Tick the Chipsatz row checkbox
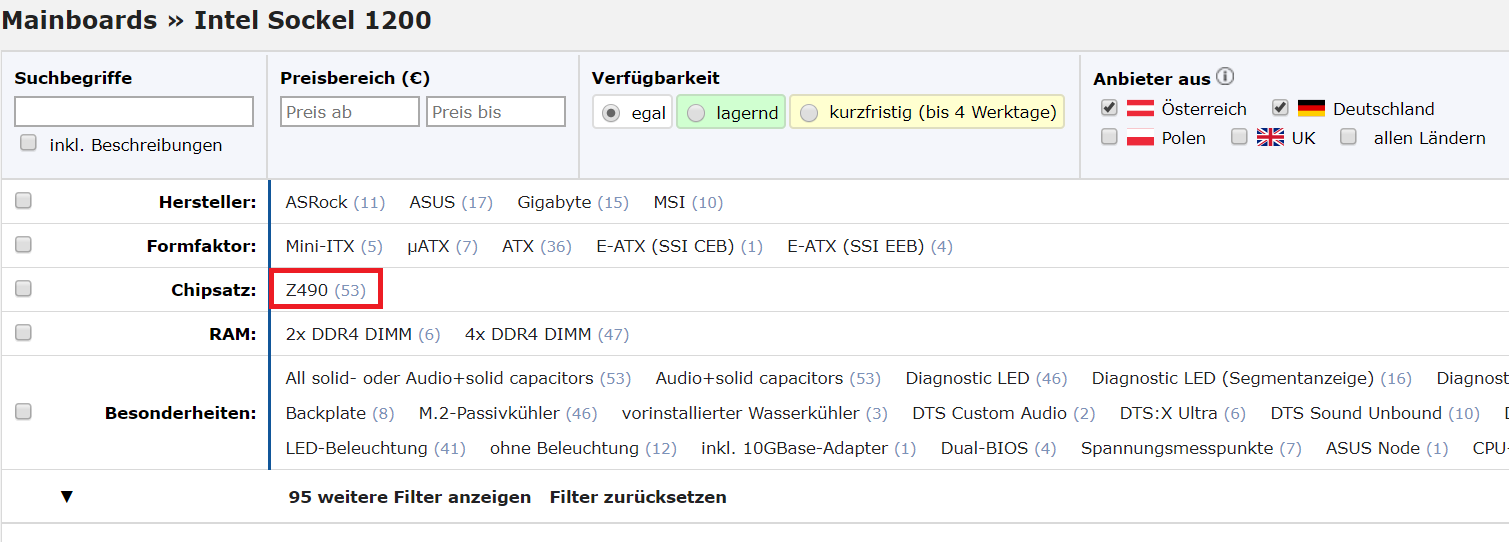 click(x=23, y=289)
